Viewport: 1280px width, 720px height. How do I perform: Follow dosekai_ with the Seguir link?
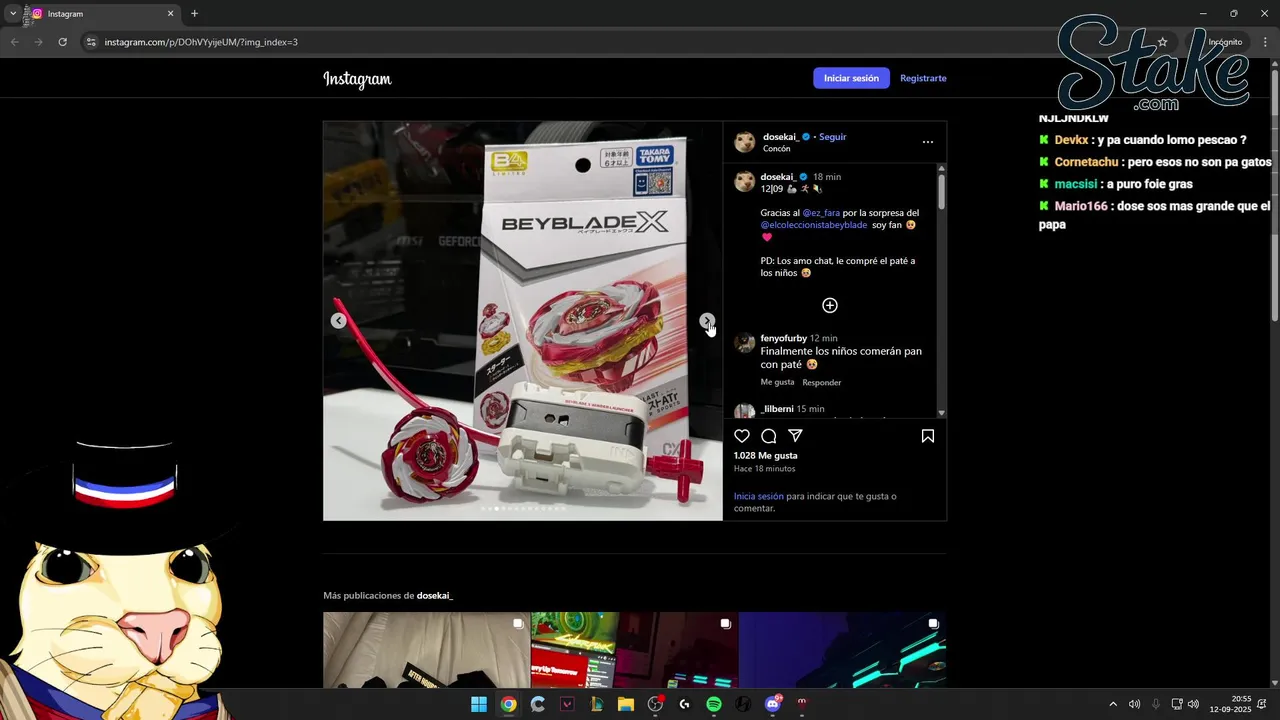click(832, 137)
